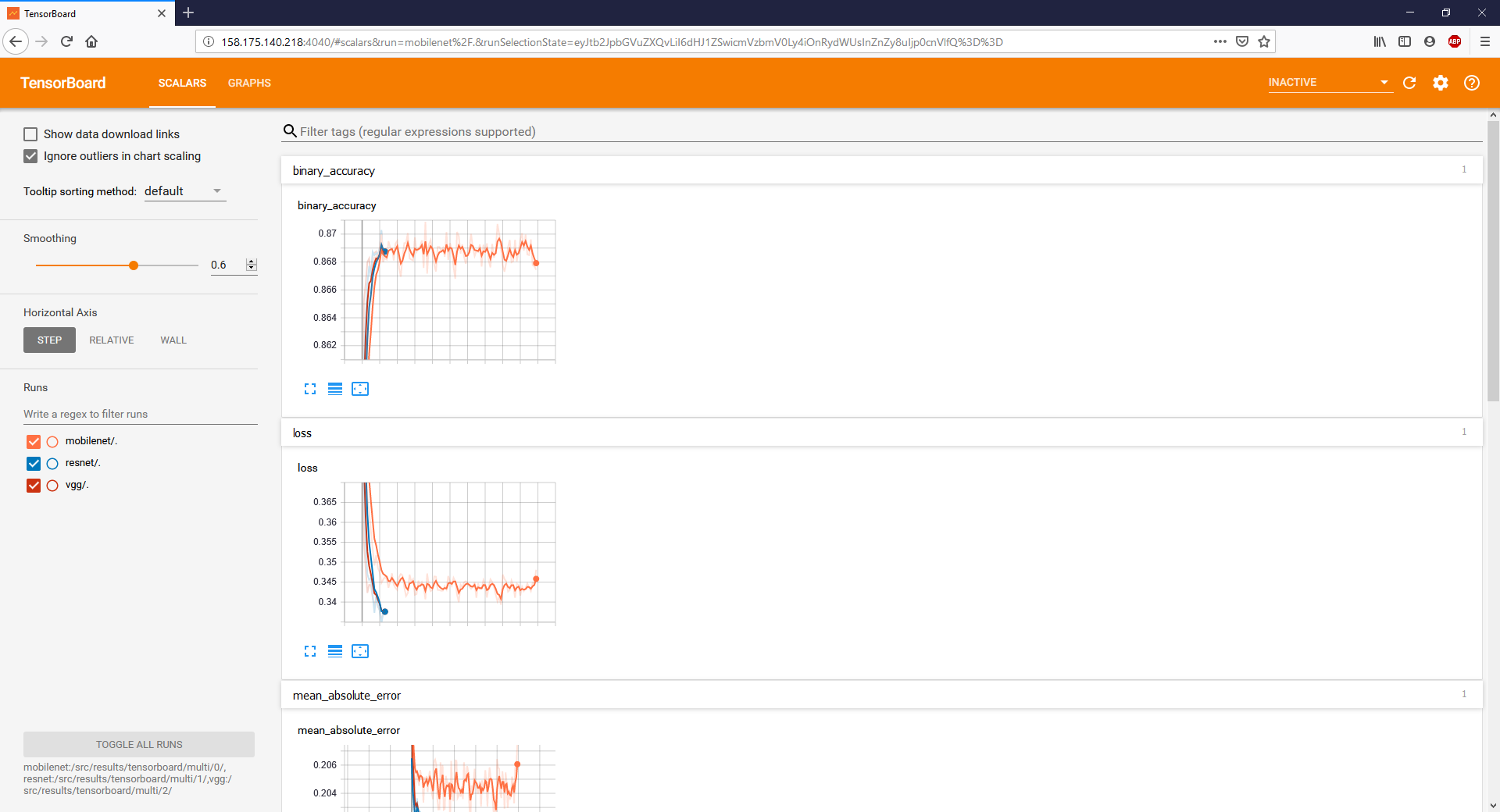Click the Filter tags input field

coord(890,131)
